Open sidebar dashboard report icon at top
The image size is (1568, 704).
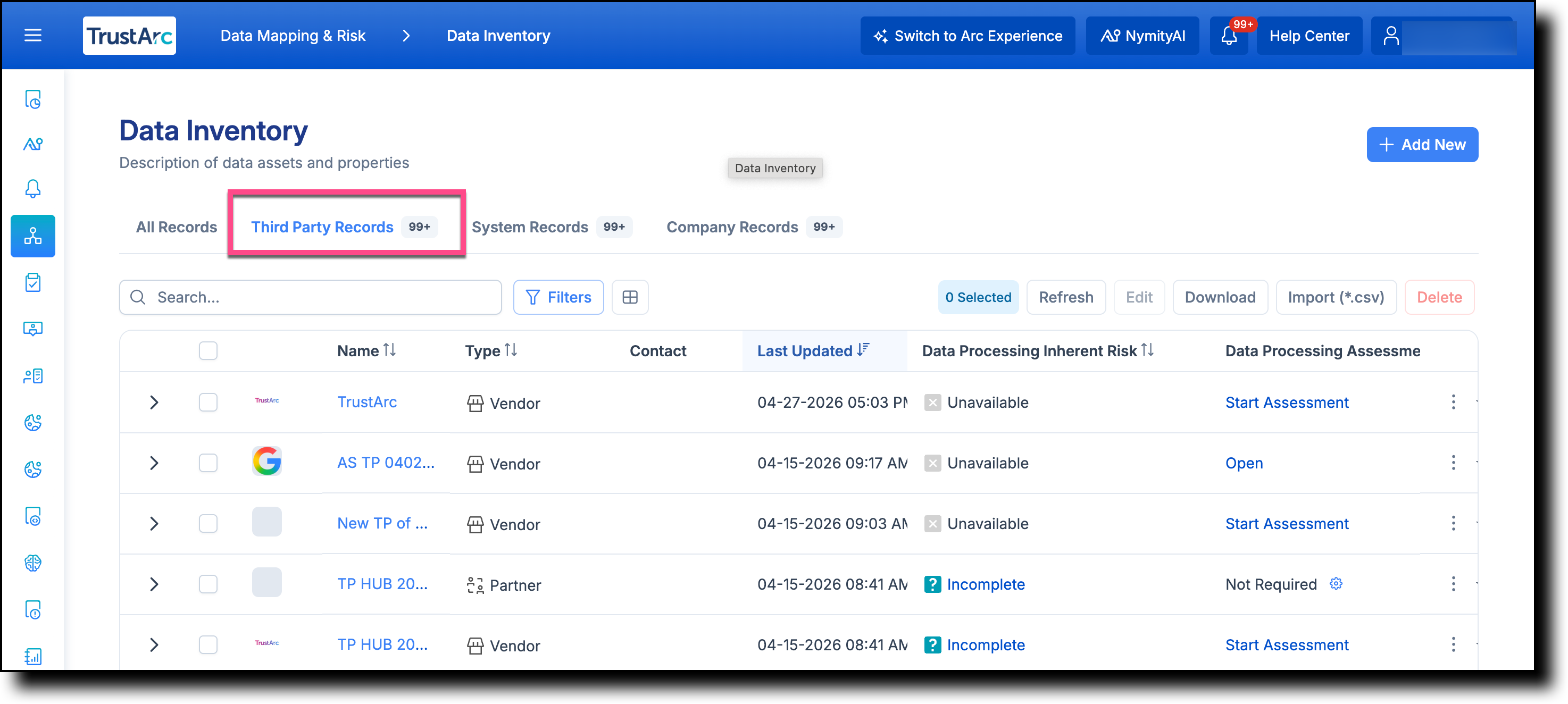click(x=33, y=99)
